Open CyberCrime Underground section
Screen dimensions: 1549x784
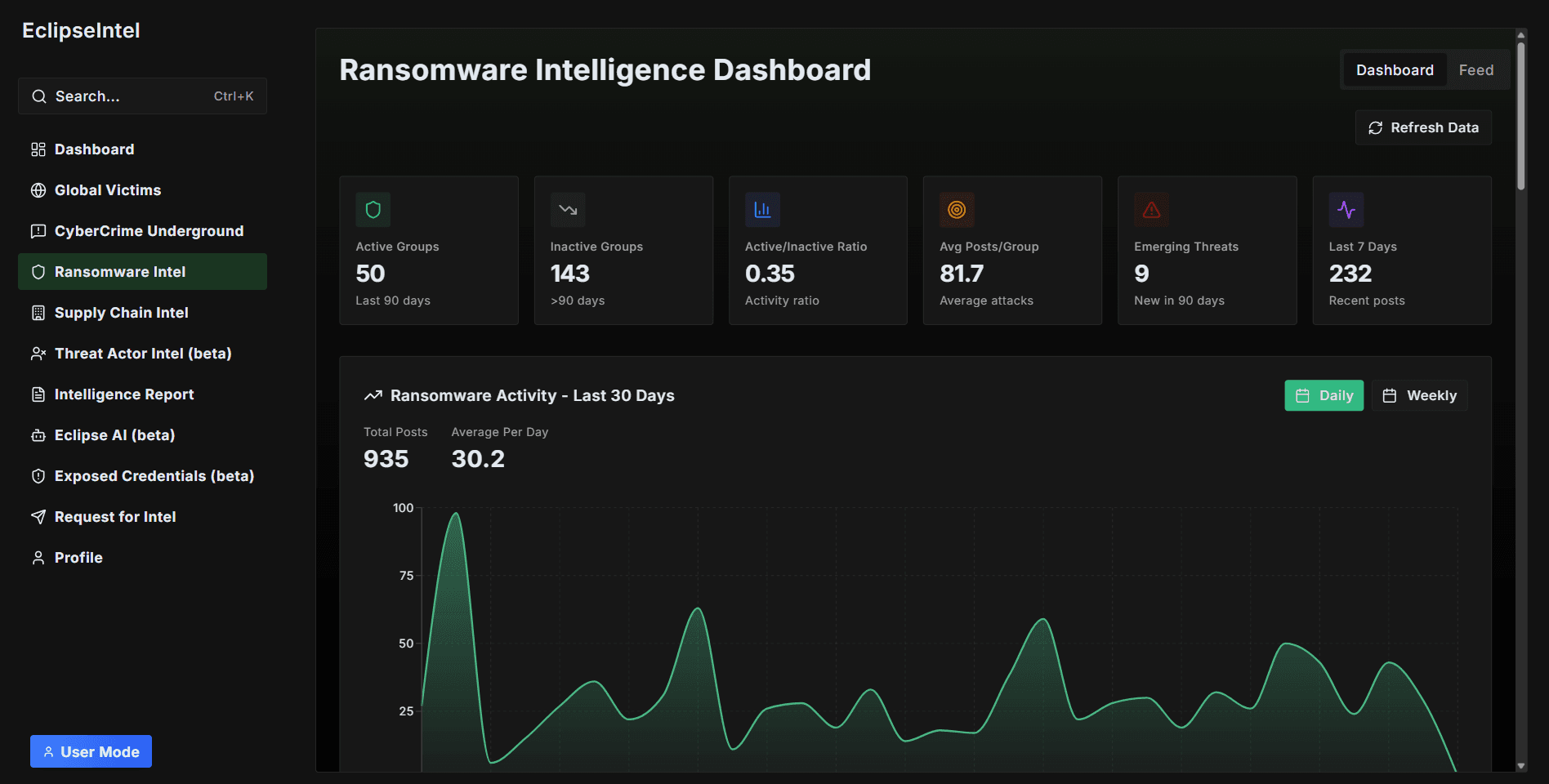click(149, 231)
